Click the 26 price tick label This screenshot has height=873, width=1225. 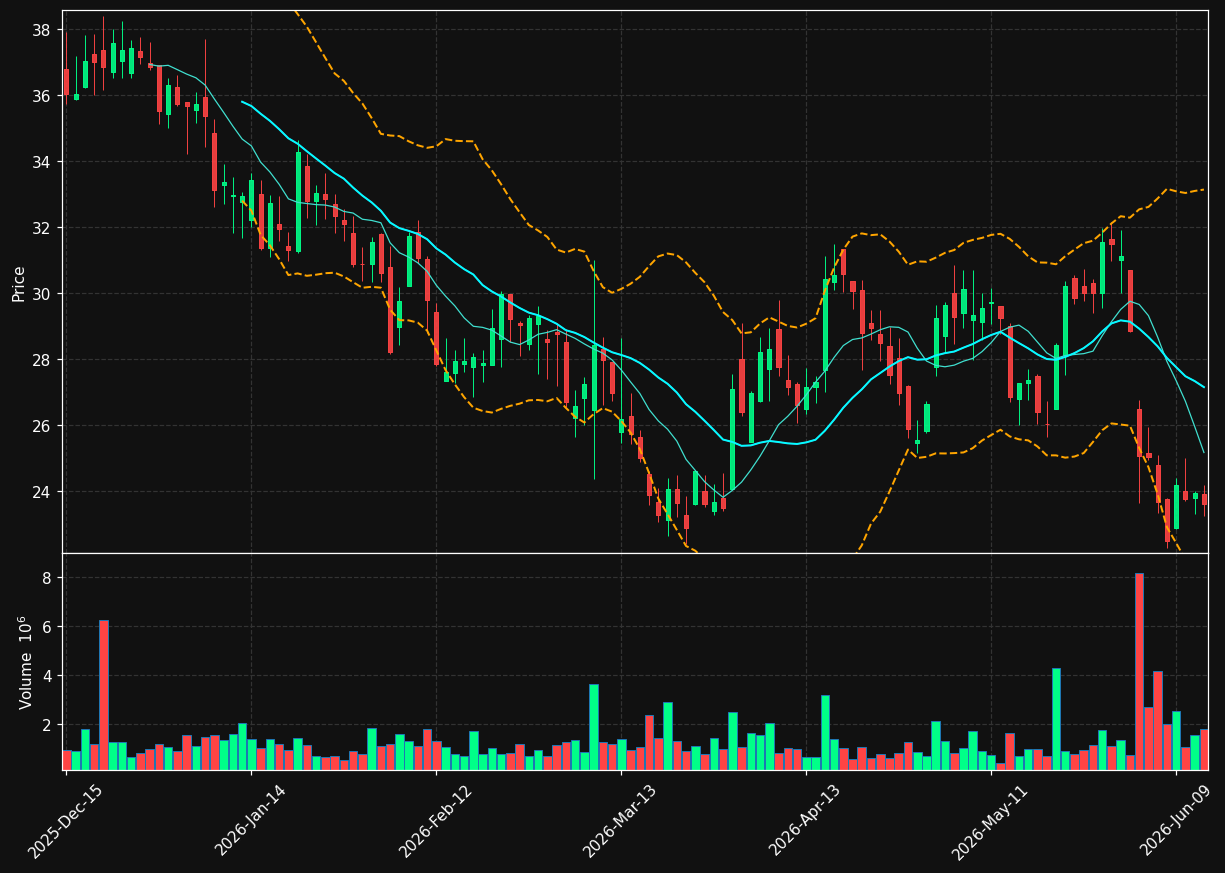point(41,426)
